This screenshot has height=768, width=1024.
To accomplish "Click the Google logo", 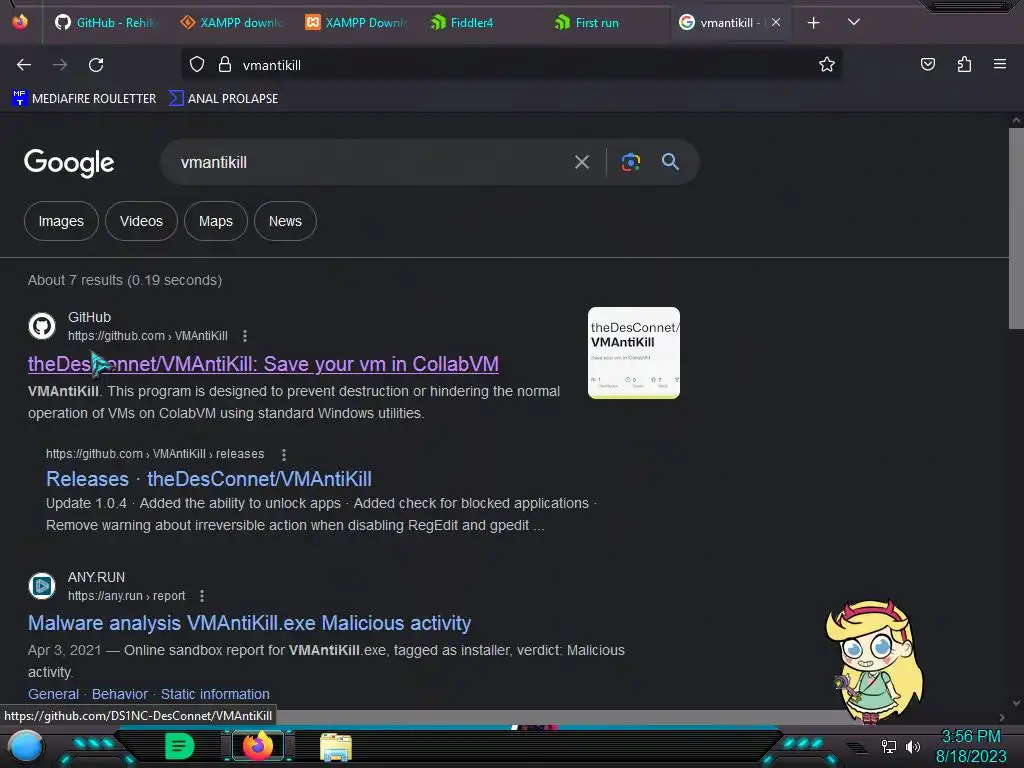I will pyautogui.click(x=69, y=163).
